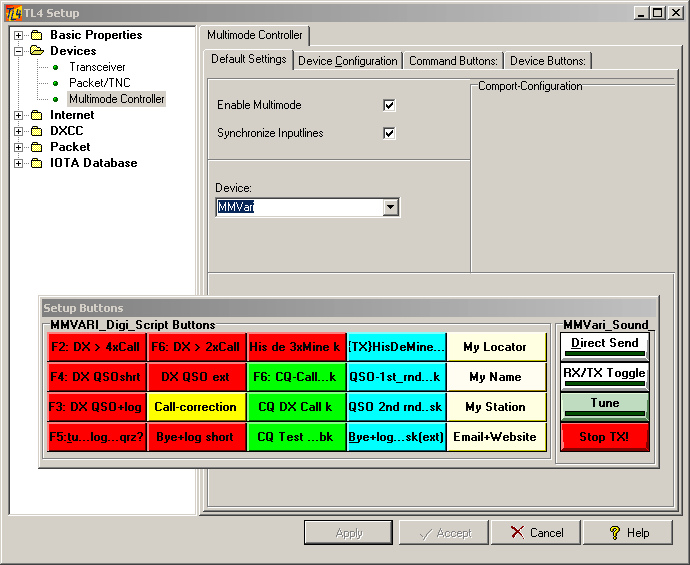The height and width of the screenshot is (565, 690).
Task: Click the F5:tu...log...qrz? button
Action: click(96, 437)
